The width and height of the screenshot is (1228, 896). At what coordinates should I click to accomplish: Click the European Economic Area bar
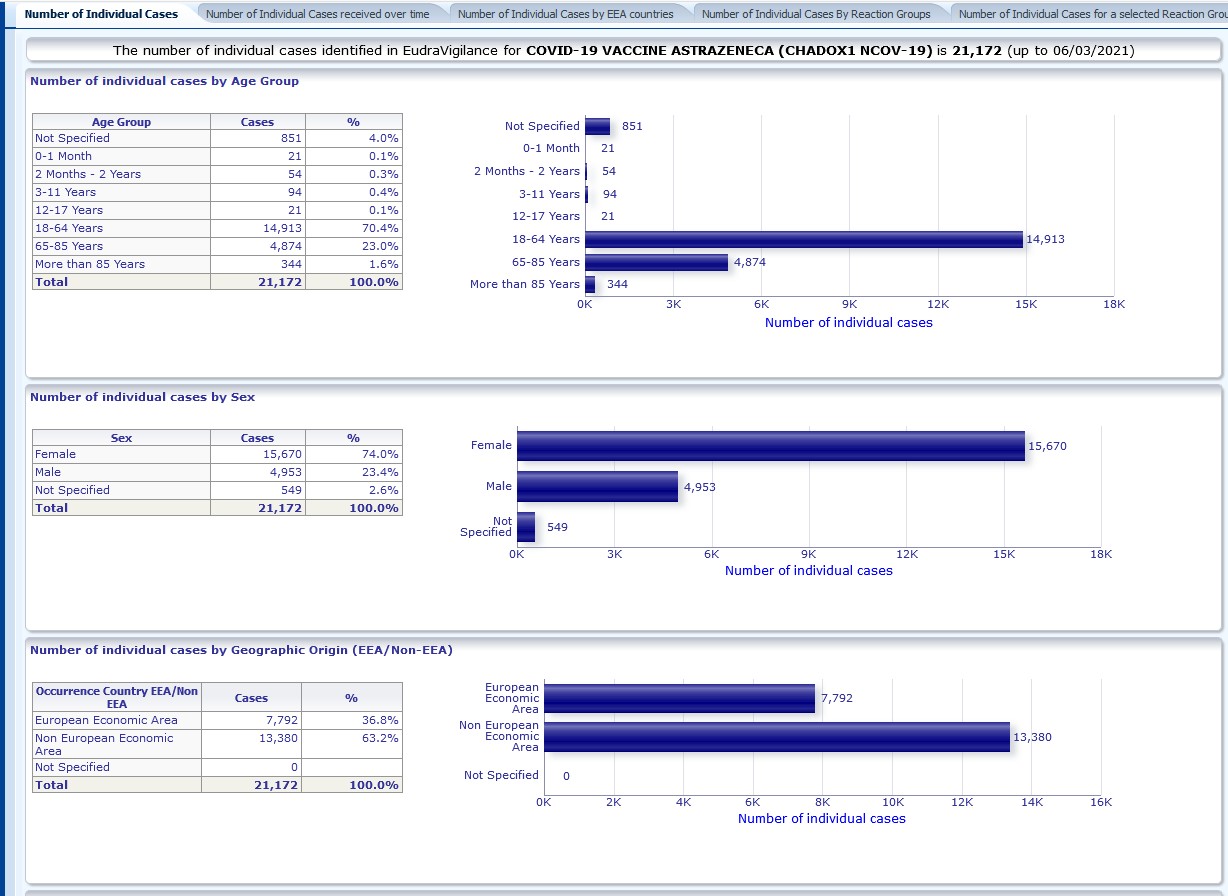679,698
